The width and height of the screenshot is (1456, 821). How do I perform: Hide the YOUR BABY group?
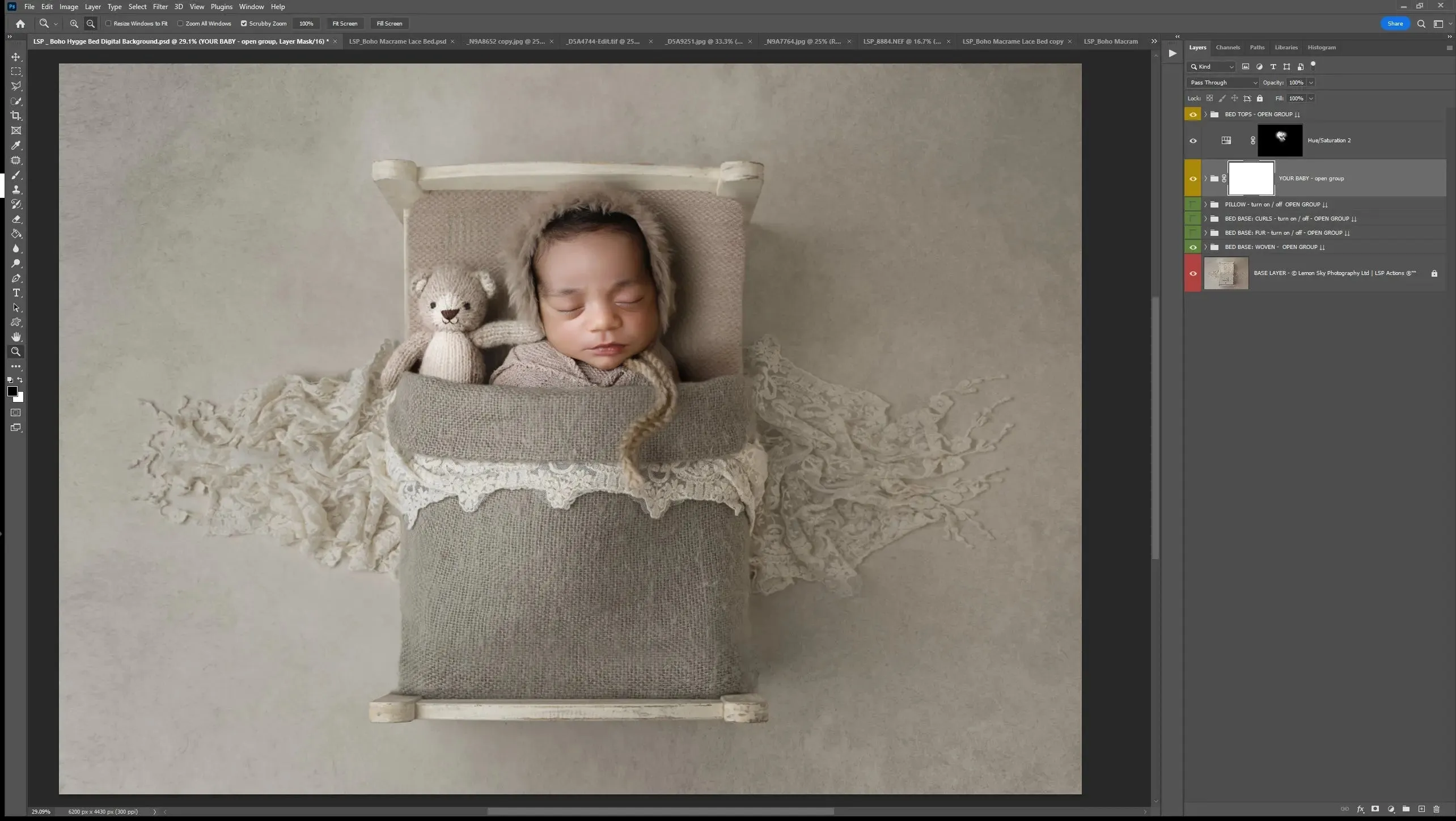click(1193, 179)
